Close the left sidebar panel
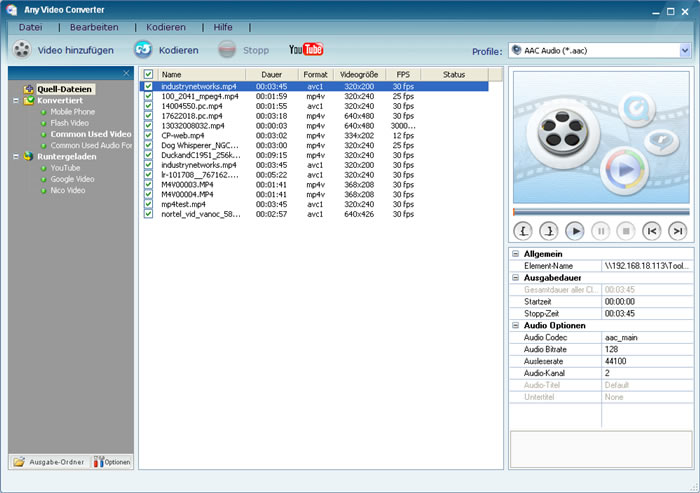Screen dimensions: 700x493 coord(126,73)
